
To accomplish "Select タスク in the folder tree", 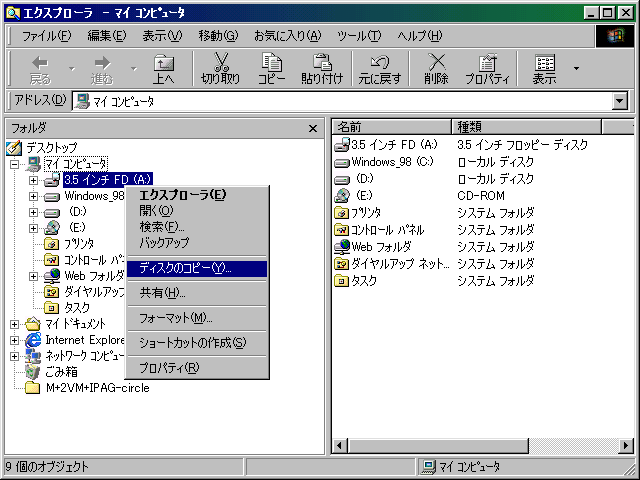I will click(76, 307).
